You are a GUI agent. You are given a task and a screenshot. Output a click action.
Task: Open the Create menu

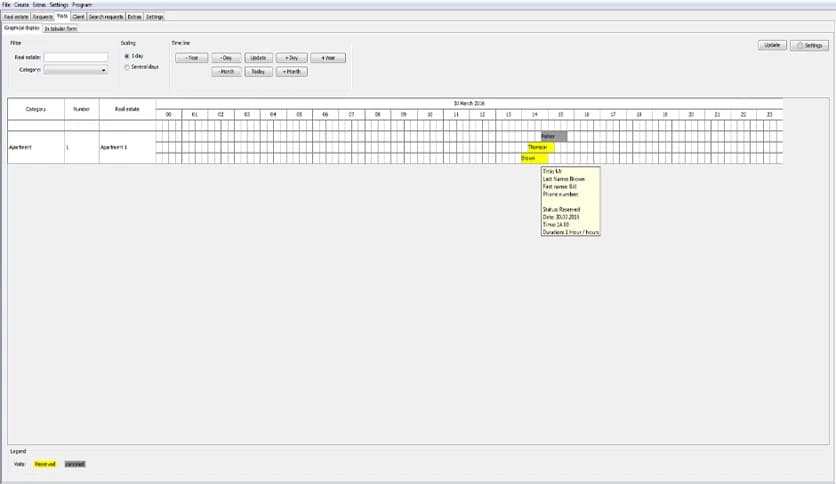(x=21, y=5)
